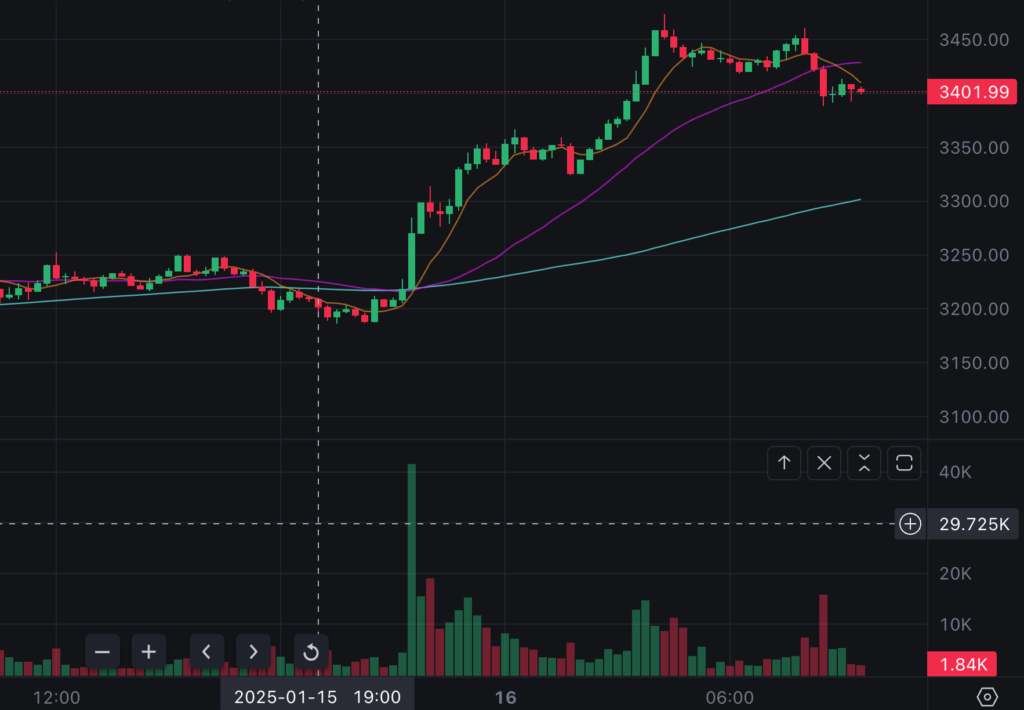
Task: Open chart settings hexagon icon
Action: coord(987,697)
